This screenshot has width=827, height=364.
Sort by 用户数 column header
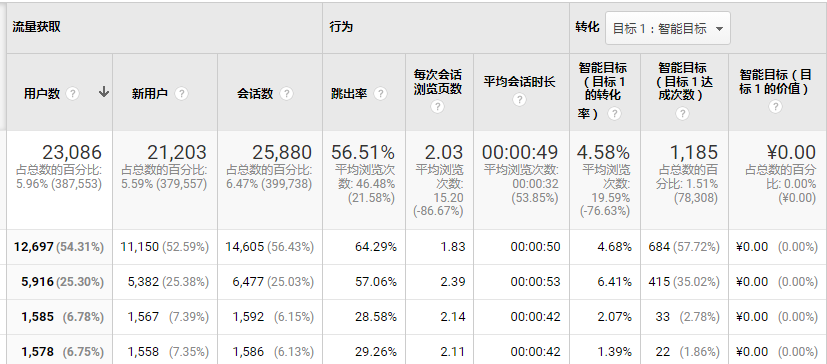(42, 94)
